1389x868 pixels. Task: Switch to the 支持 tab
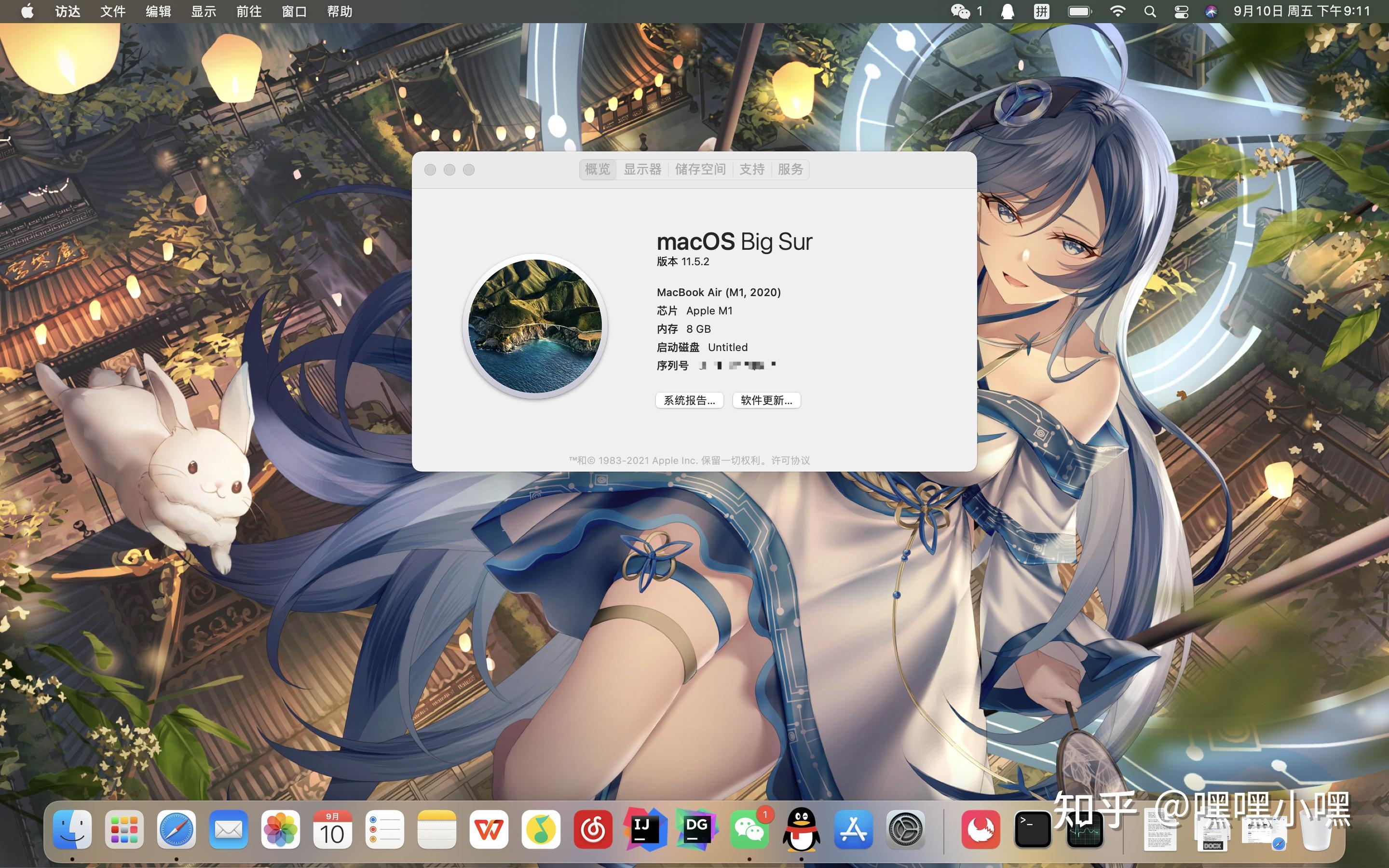click(x=752, y=169)
